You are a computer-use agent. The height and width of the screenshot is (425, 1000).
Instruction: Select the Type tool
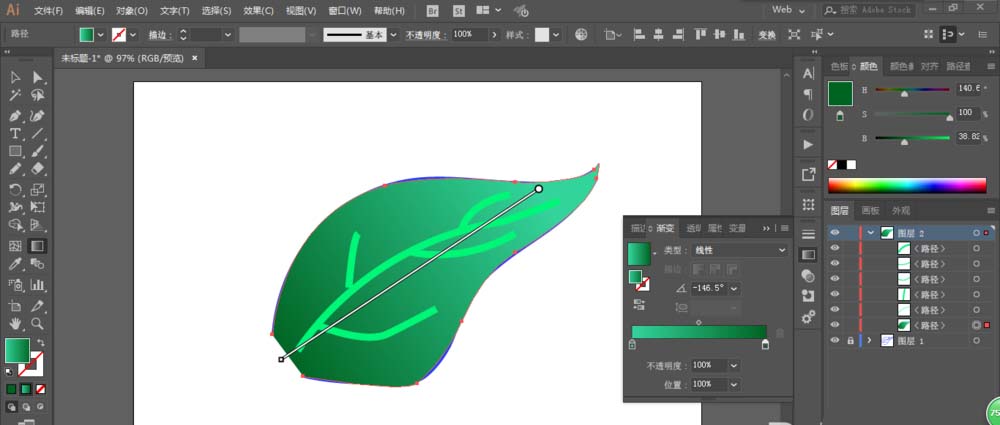pos(16,133)
